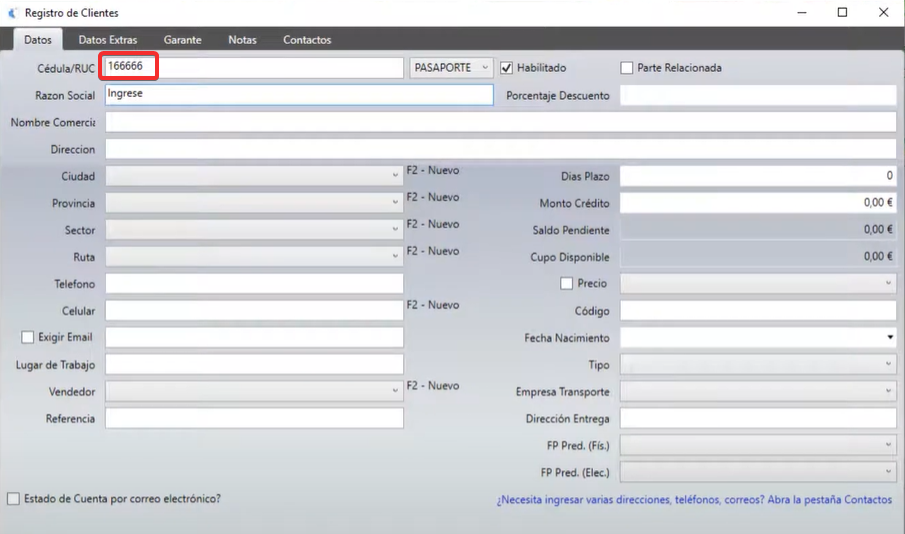
Task: Click the Dirección Entrega field
Action: pyautogui.click(x=758, y=418)
